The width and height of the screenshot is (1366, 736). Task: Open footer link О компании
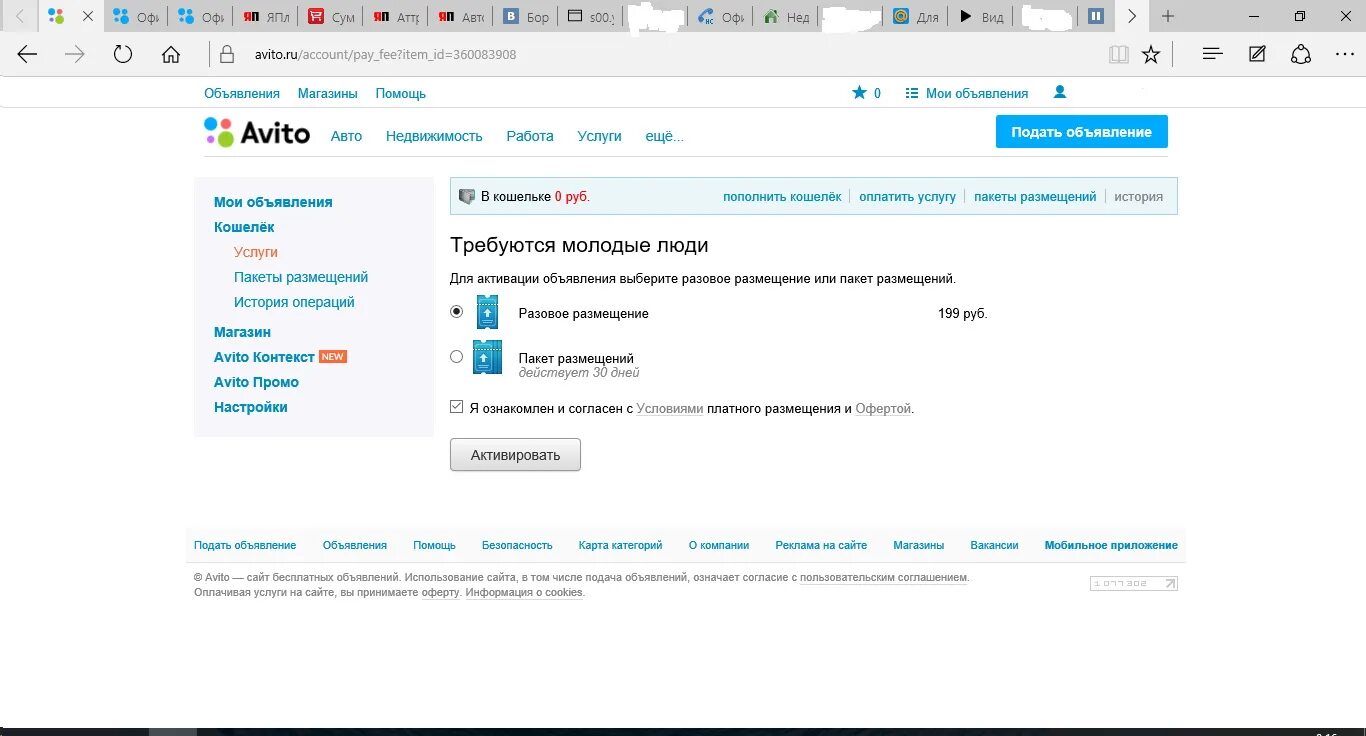click(x=719, y=545)
